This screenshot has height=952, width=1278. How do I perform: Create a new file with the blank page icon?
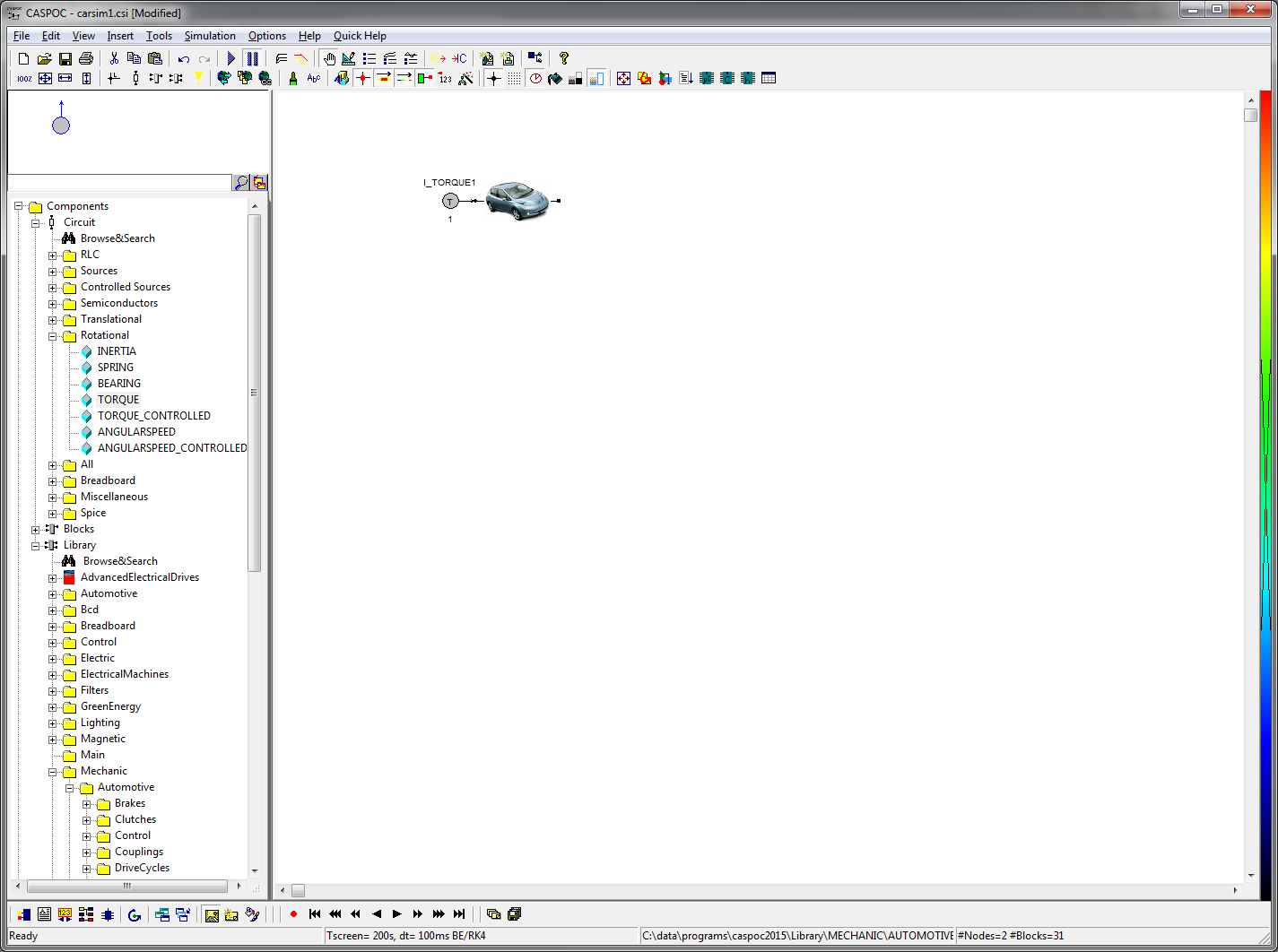(24, 58)
